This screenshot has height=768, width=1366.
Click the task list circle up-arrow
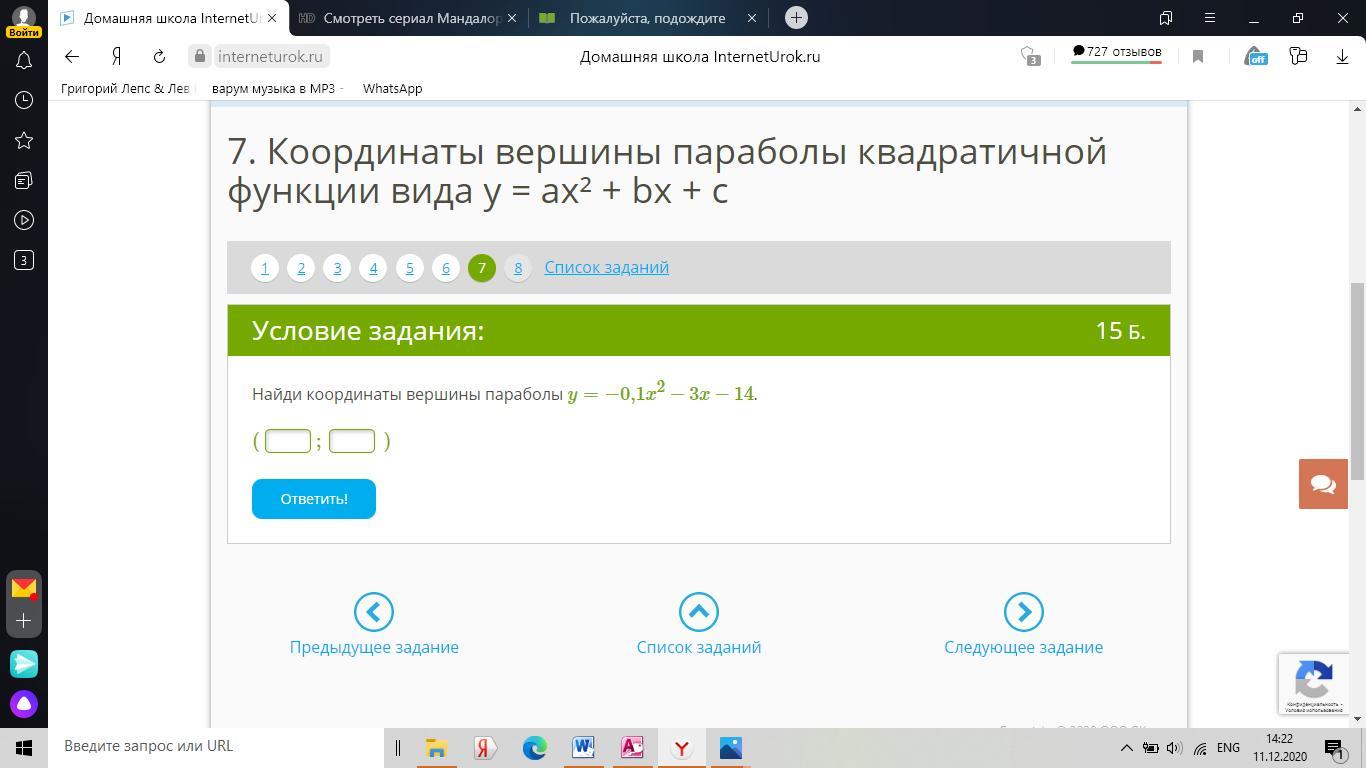click(699, 612)
